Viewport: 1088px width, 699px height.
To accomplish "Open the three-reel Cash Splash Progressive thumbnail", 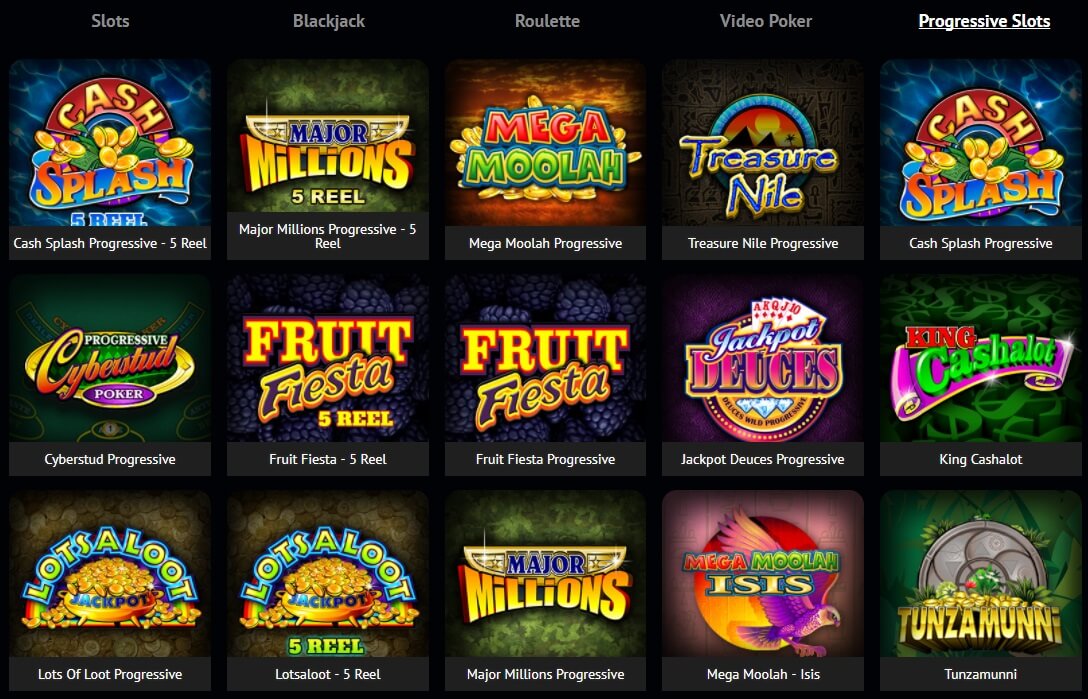I will pos(980,142).
